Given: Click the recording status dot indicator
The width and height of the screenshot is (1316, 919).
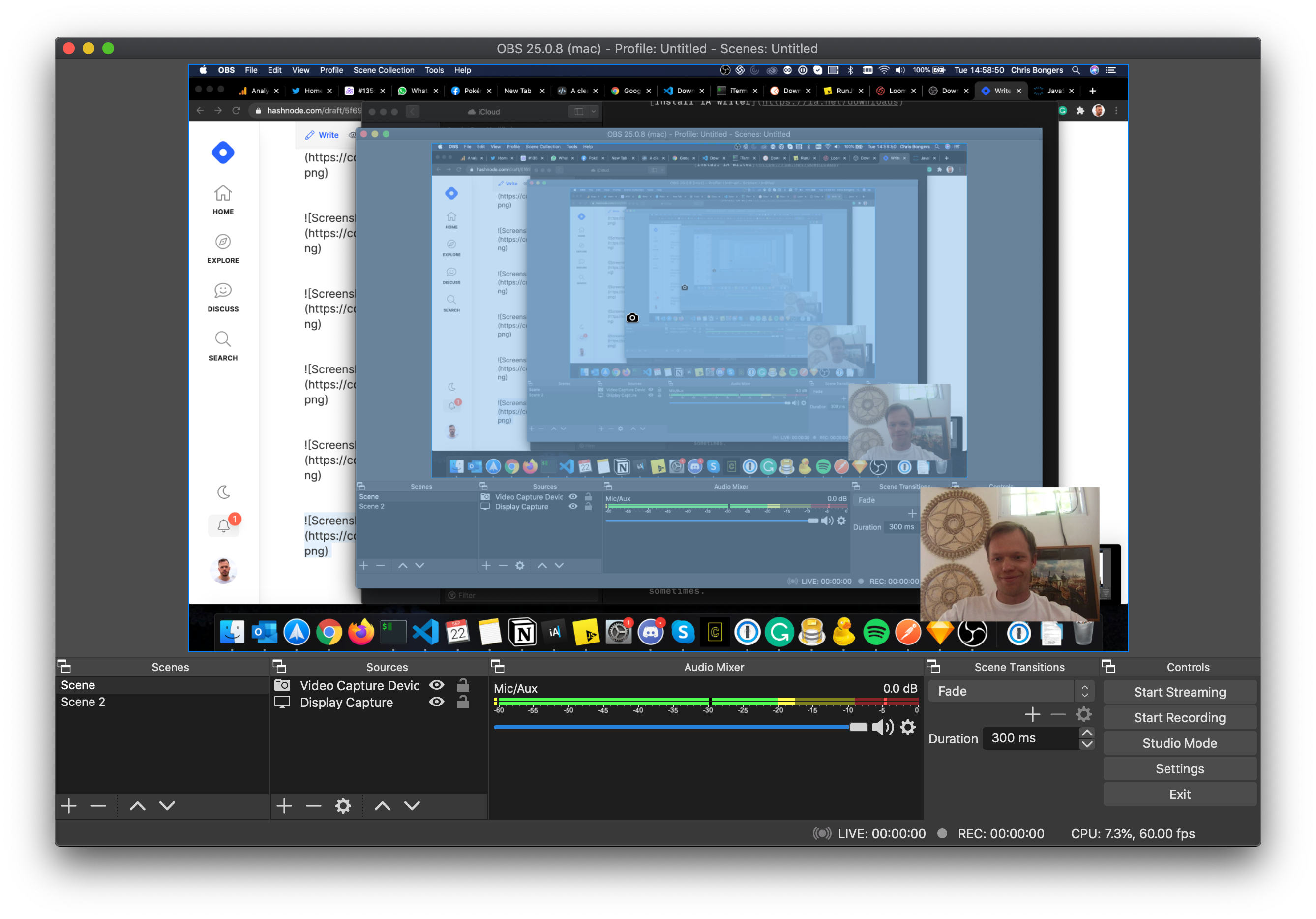Looking at the screenshot, I should pos(942,833).
